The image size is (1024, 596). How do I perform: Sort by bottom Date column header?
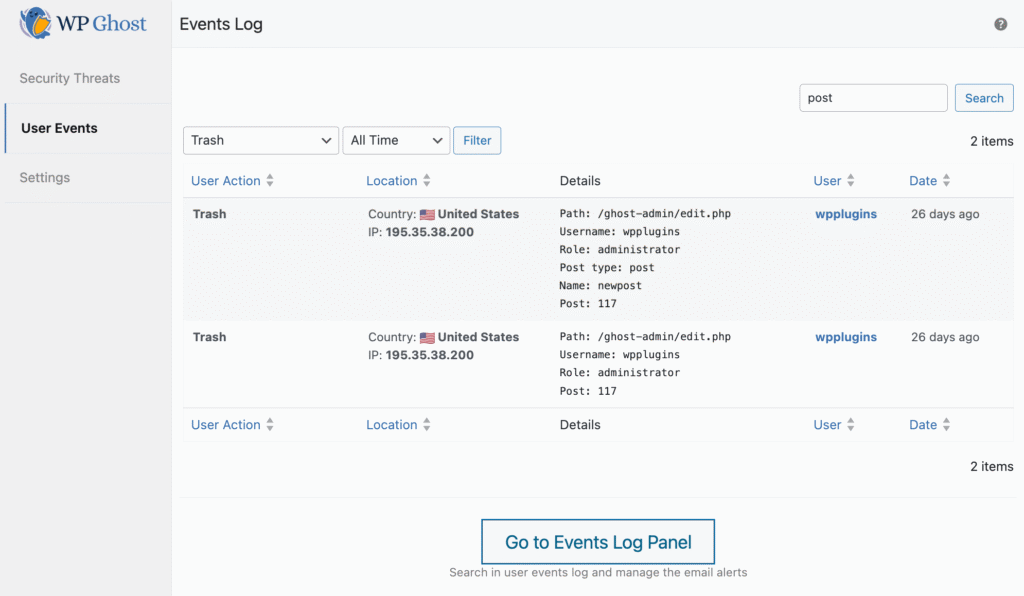pos(923,425)
